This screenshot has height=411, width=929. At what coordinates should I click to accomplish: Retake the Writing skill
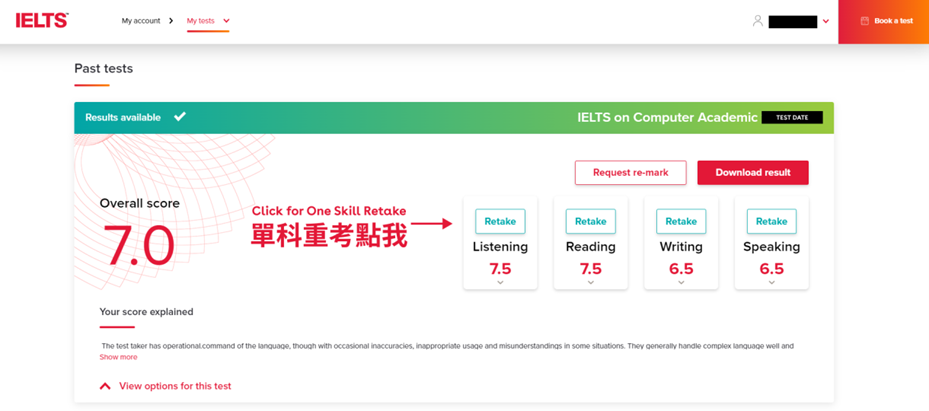click(x=681, y=221)
